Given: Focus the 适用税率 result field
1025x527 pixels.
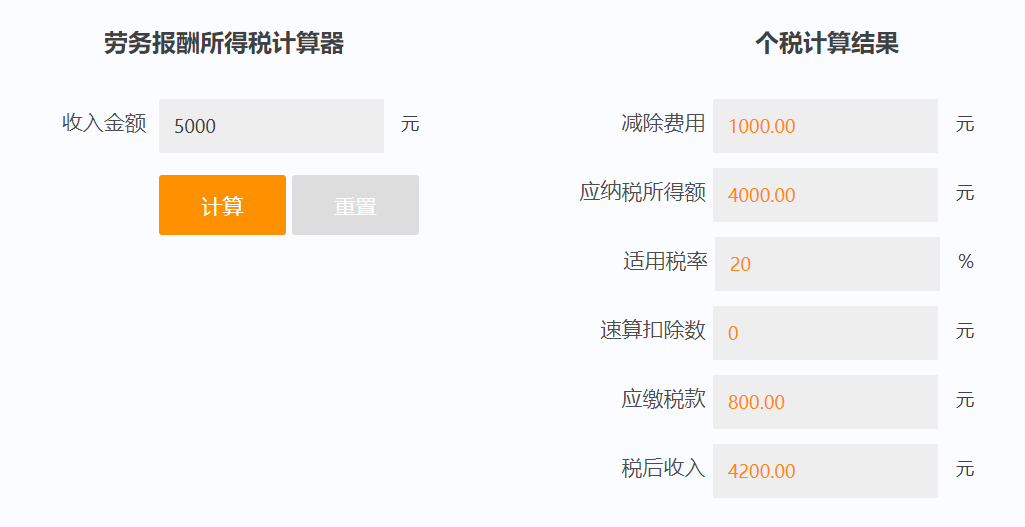Looking at the screenshot, I should pyautogui.click(x=827, y=264).
